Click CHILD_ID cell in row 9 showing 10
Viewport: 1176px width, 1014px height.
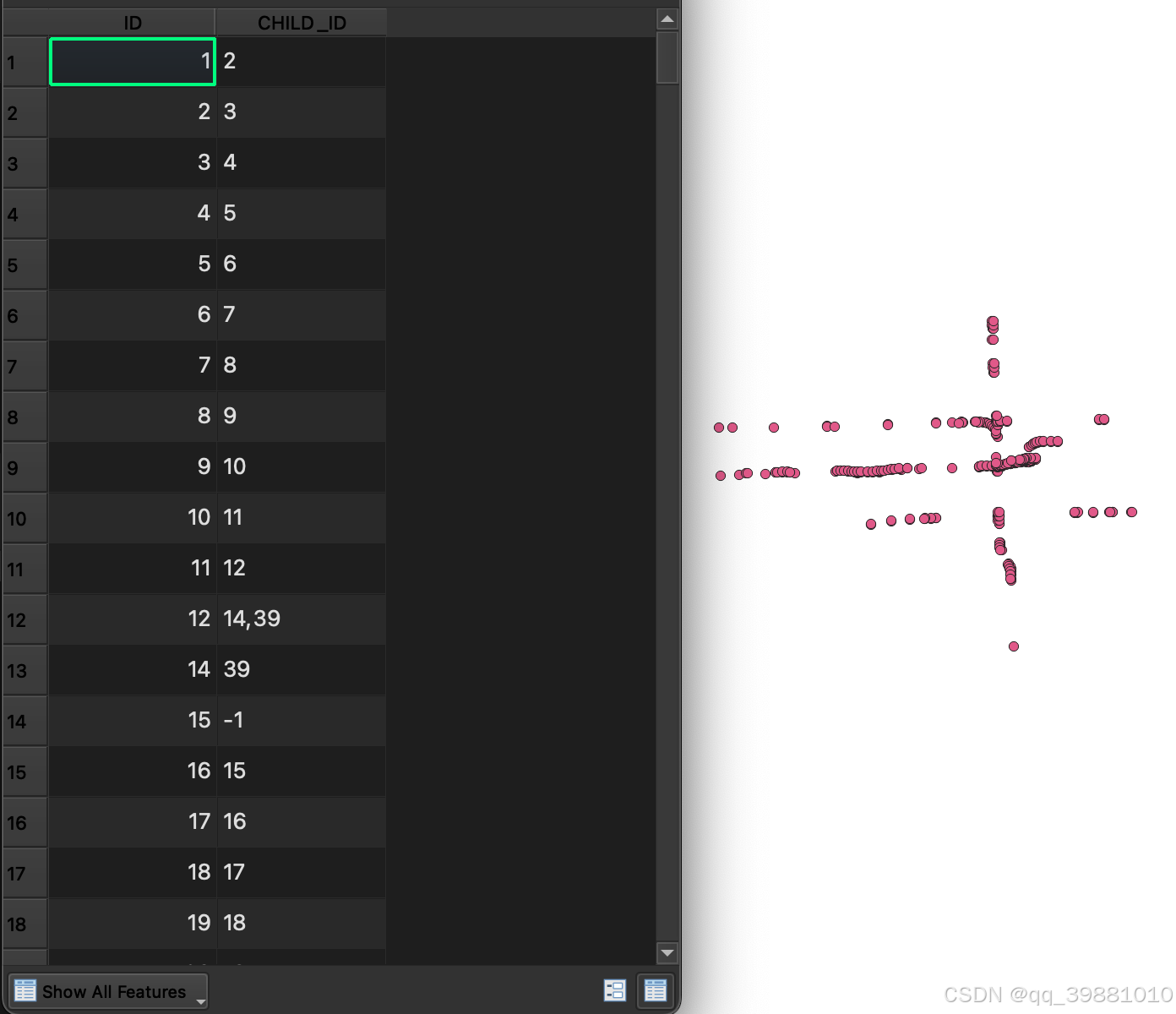point(302,467)
